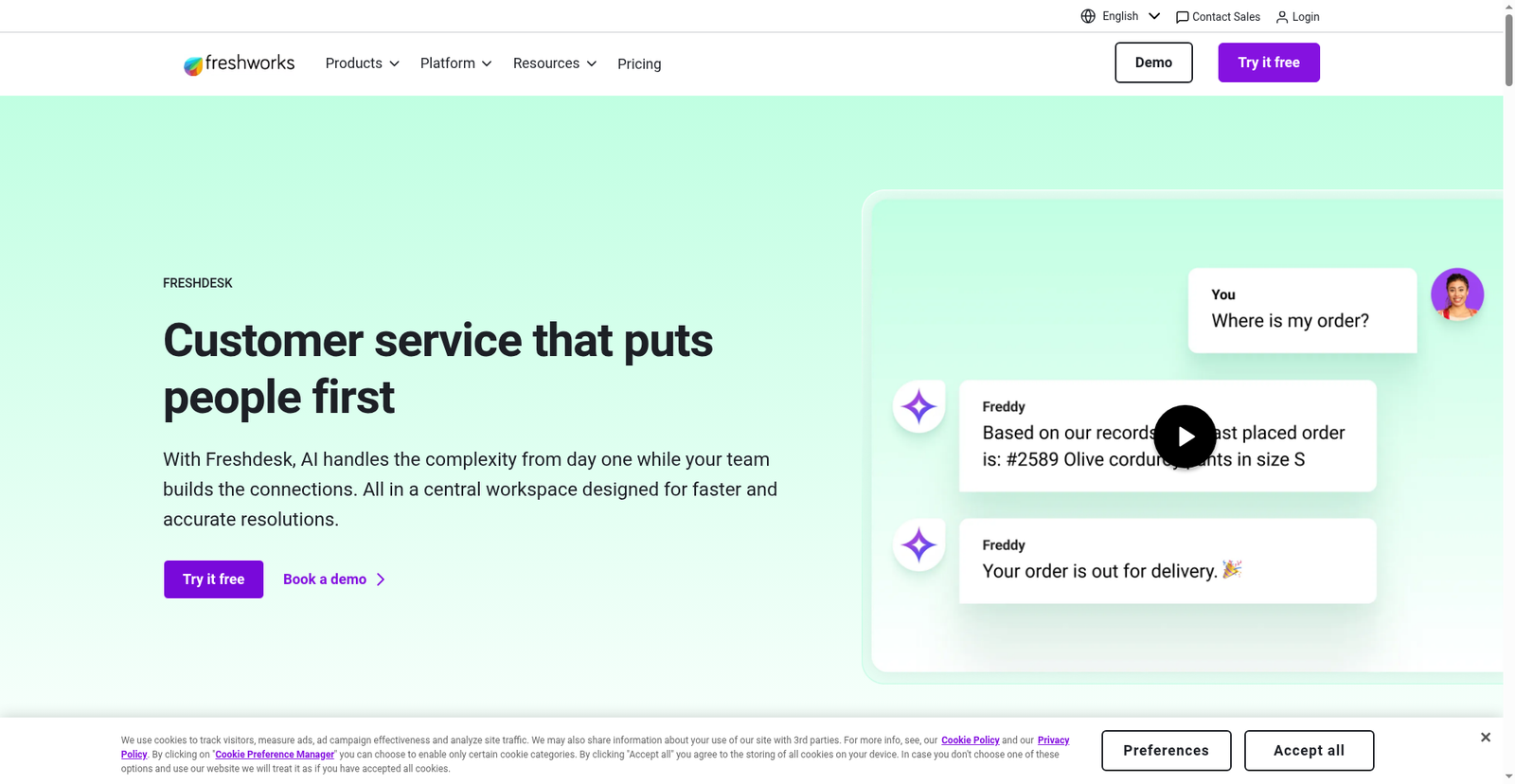
Task: Click Try it free below the headline
Action: (x=213, y=579)
